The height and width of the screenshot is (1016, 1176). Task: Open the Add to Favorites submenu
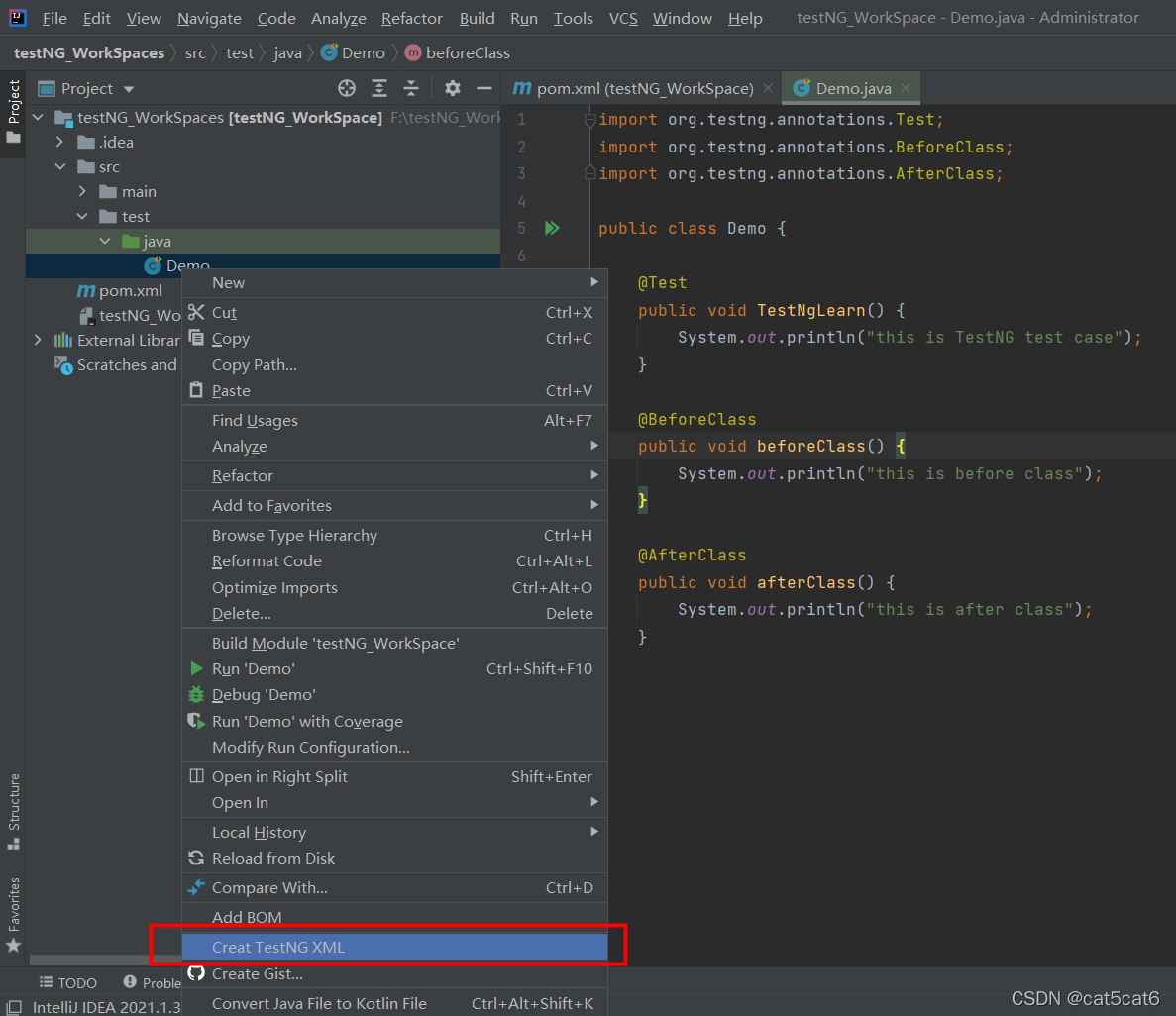pyautogui.click(x=394, y=505)
